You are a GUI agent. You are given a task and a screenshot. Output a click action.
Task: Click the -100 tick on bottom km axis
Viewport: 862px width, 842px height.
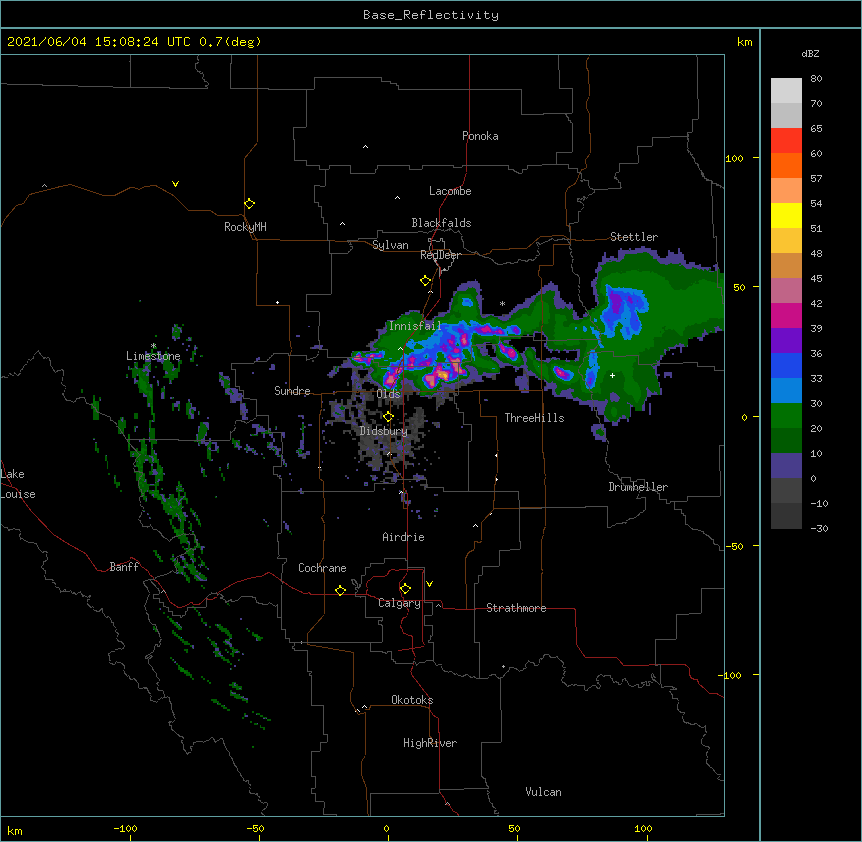125,829
